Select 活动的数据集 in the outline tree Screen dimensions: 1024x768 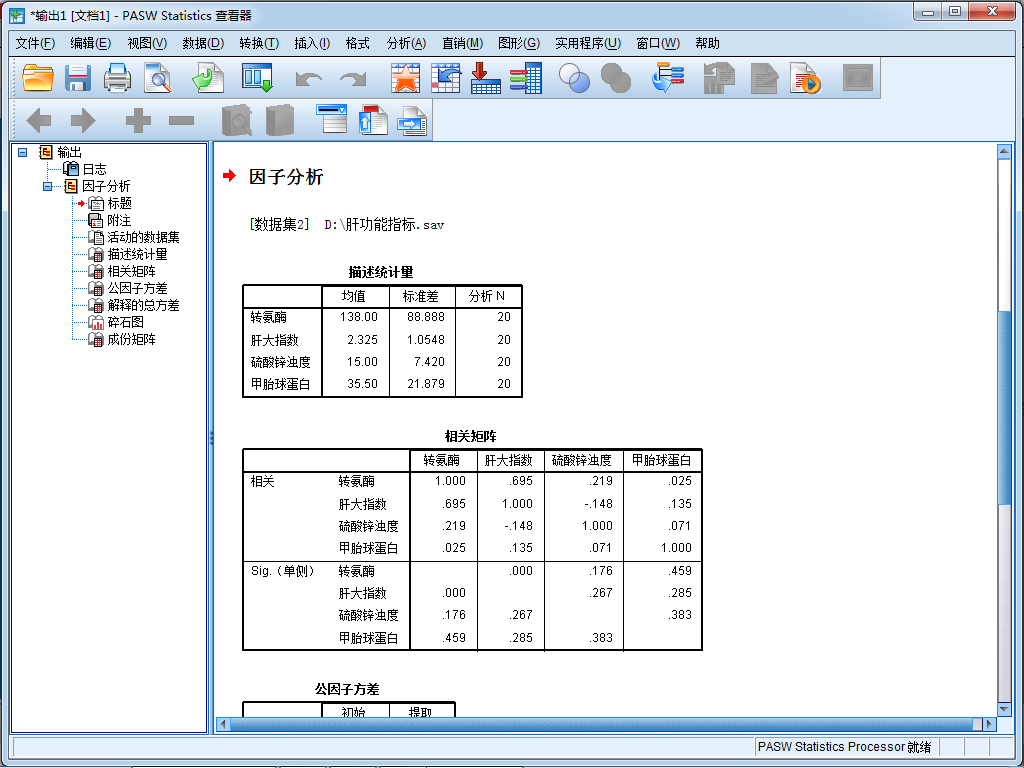[x=143, y=237]
